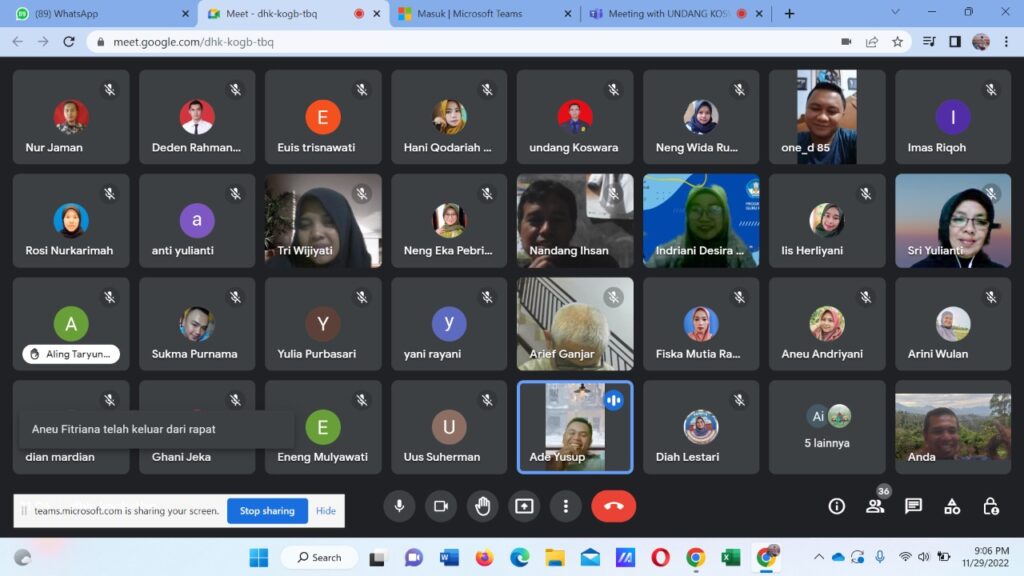Select the '5 lainnya' participants tile

coord(826,427)
